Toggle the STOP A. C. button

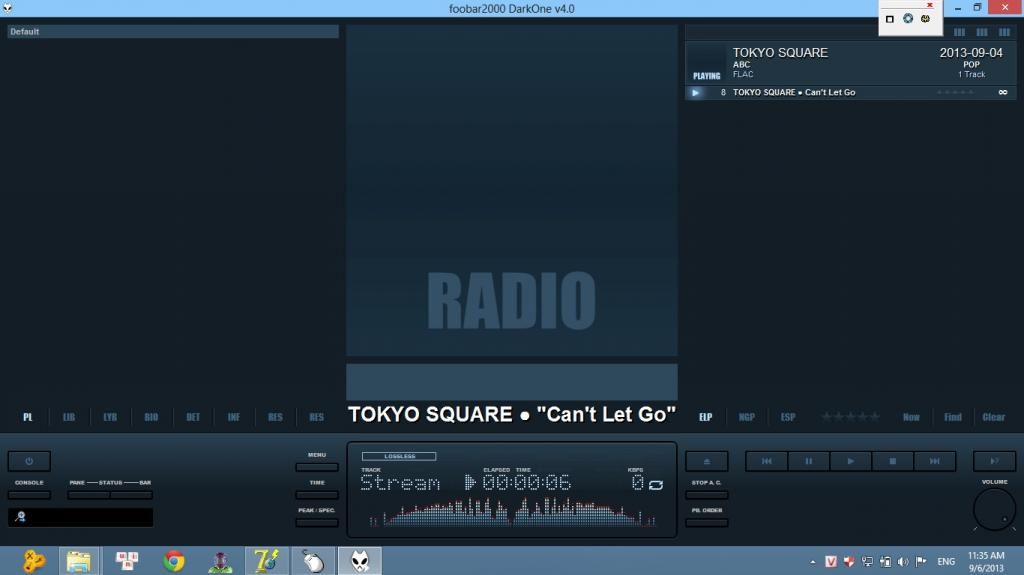(x=707, y=495)
